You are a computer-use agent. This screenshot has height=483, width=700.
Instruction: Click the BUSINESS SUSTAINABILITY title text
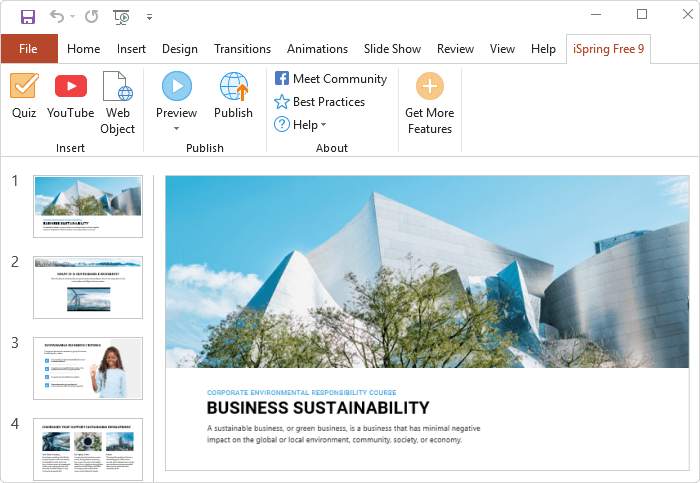click(318, 408)
